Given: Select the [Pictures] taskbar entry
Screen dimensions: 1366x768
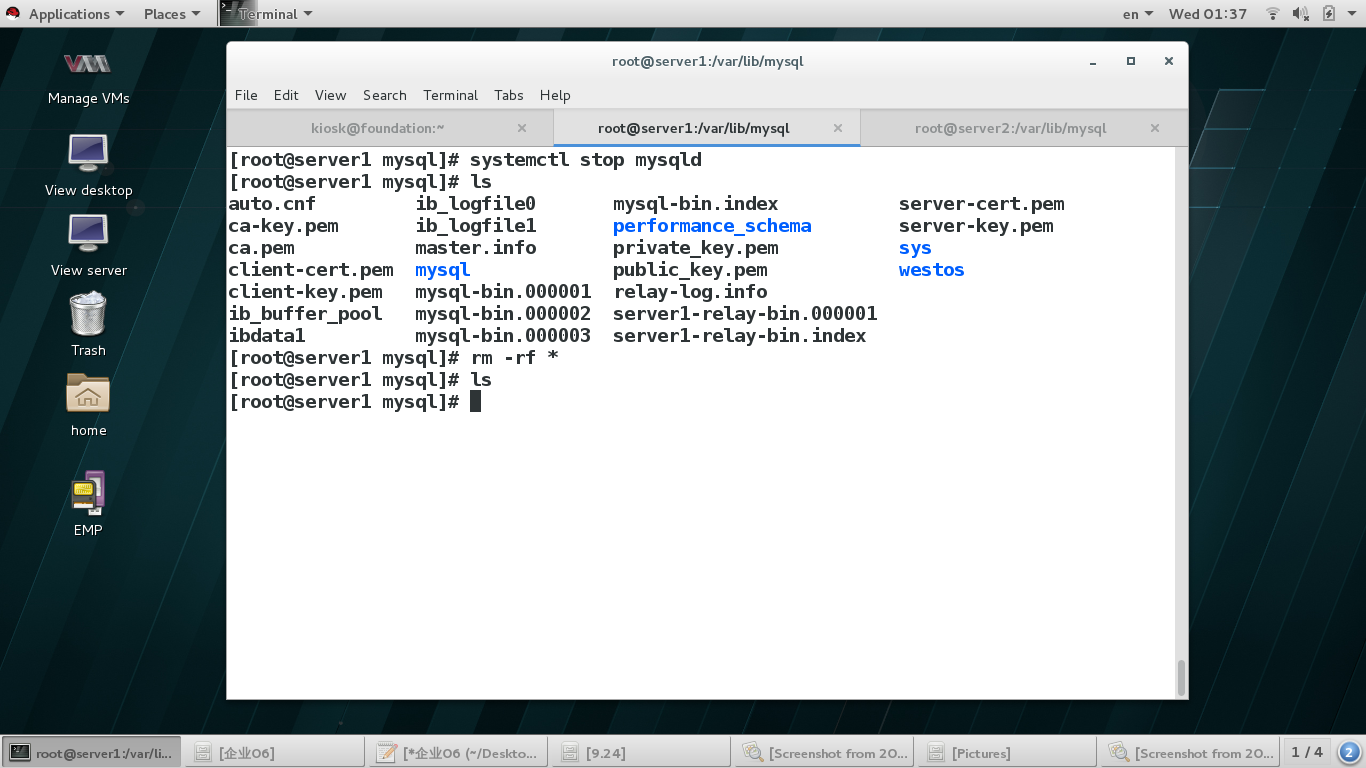Looking at the screenshot, I should [1006, 753].
